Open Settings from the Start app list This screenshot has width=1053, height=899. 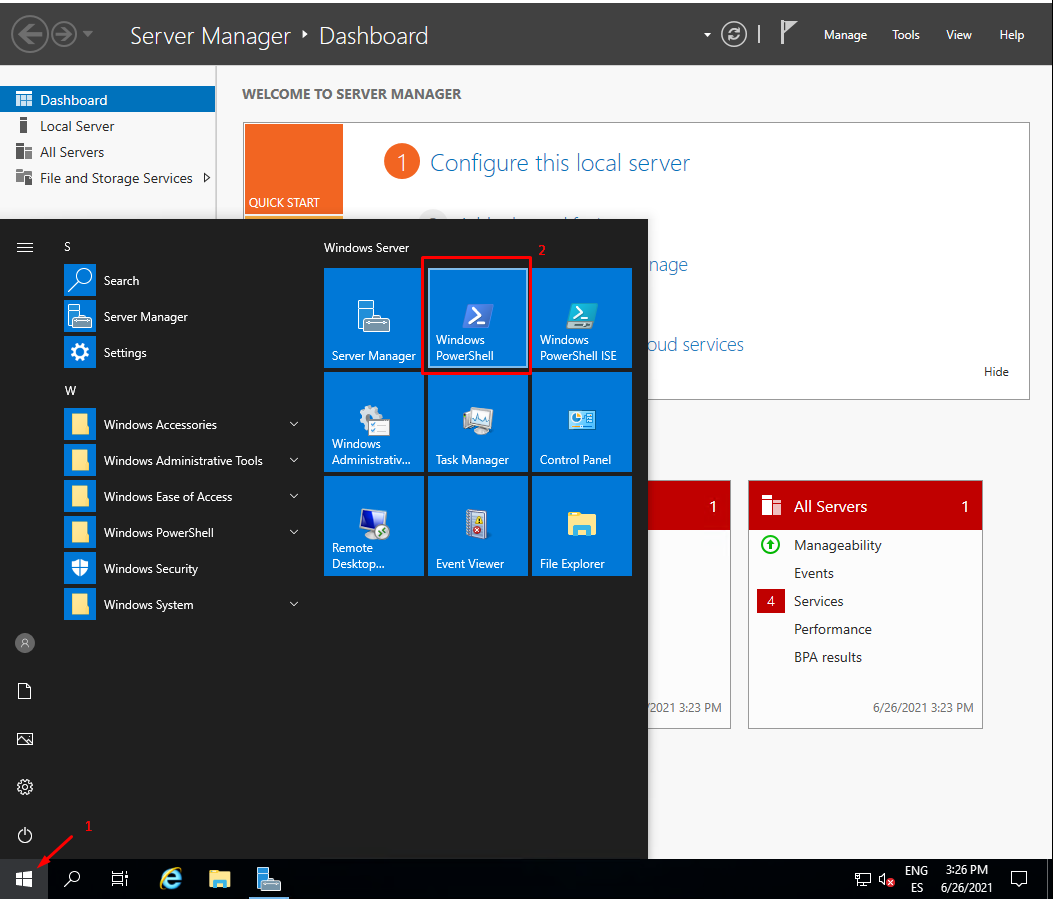click(x=181, y=352)
